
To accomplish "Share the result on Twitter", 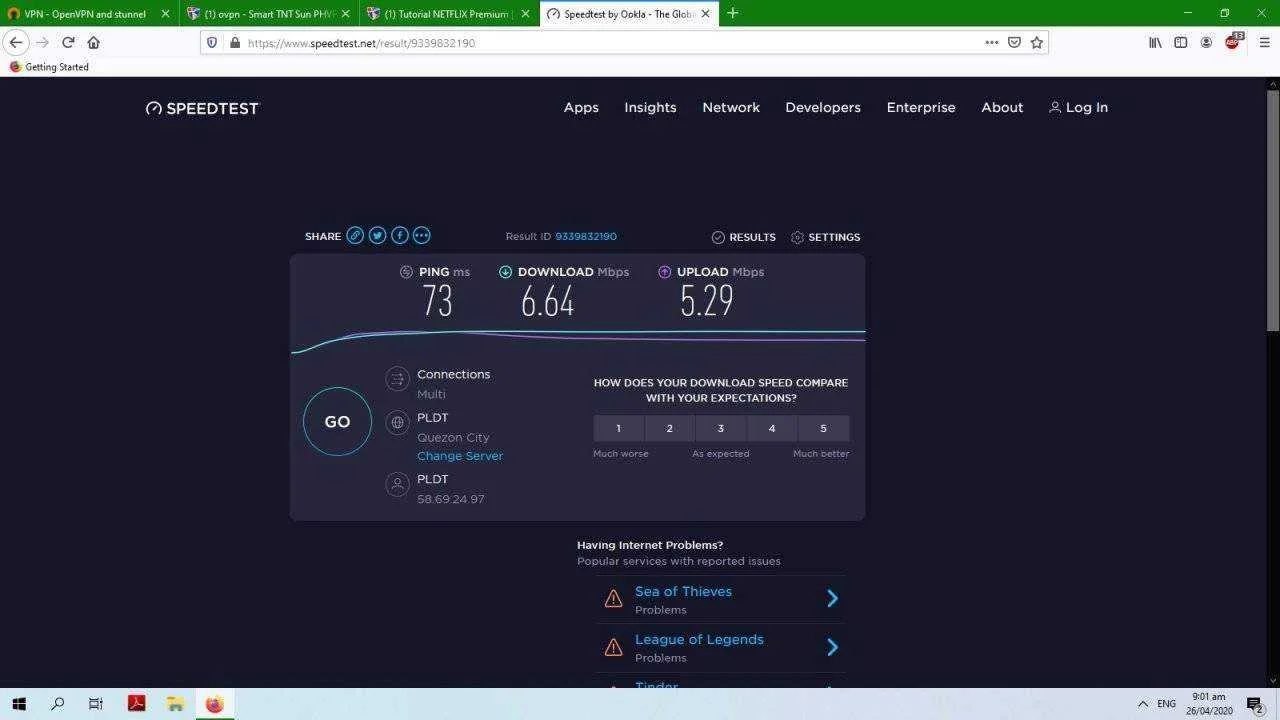I will (377, 236).
